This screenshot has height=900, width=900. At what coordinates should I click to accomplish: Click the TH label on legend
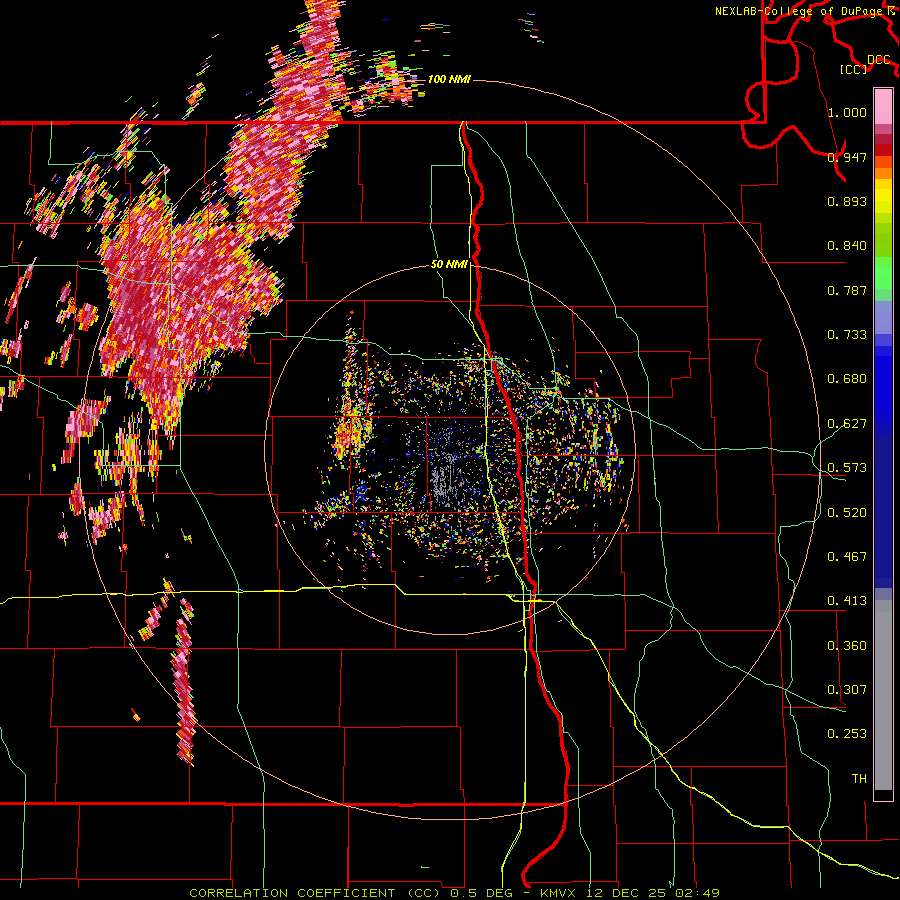pos(859,779)
